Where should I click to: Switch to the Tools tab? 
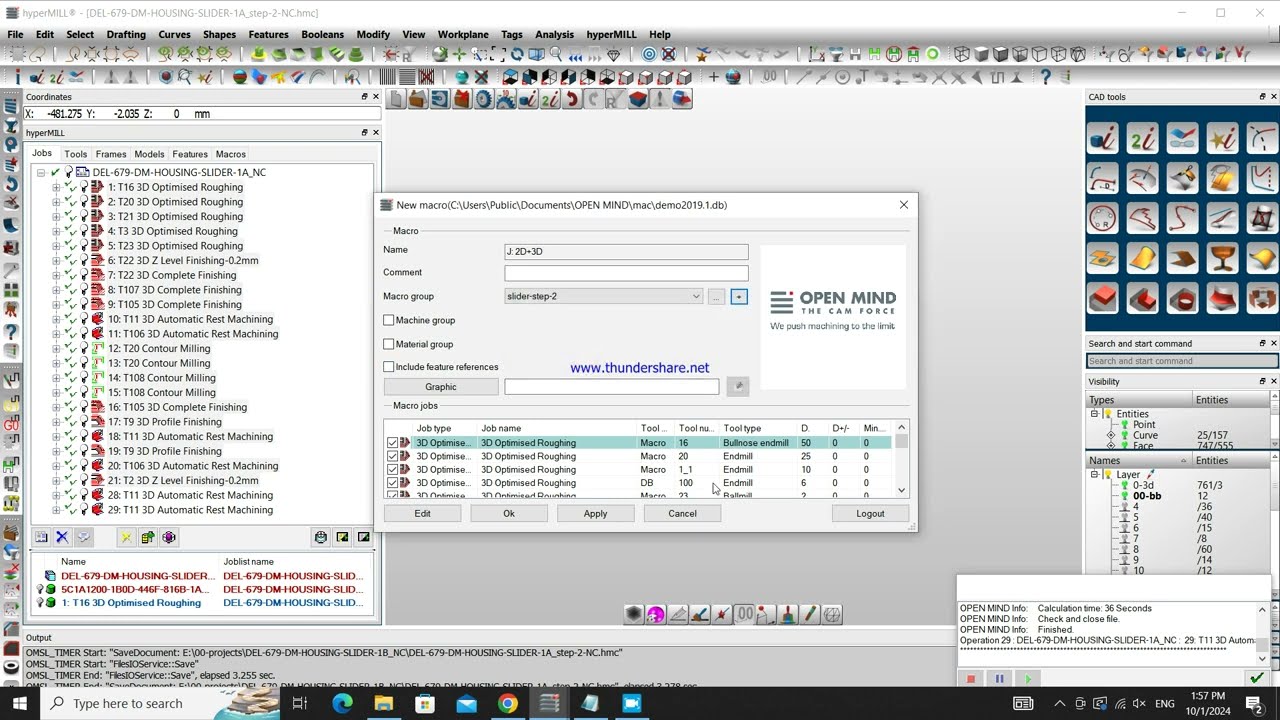coord(76,154)
